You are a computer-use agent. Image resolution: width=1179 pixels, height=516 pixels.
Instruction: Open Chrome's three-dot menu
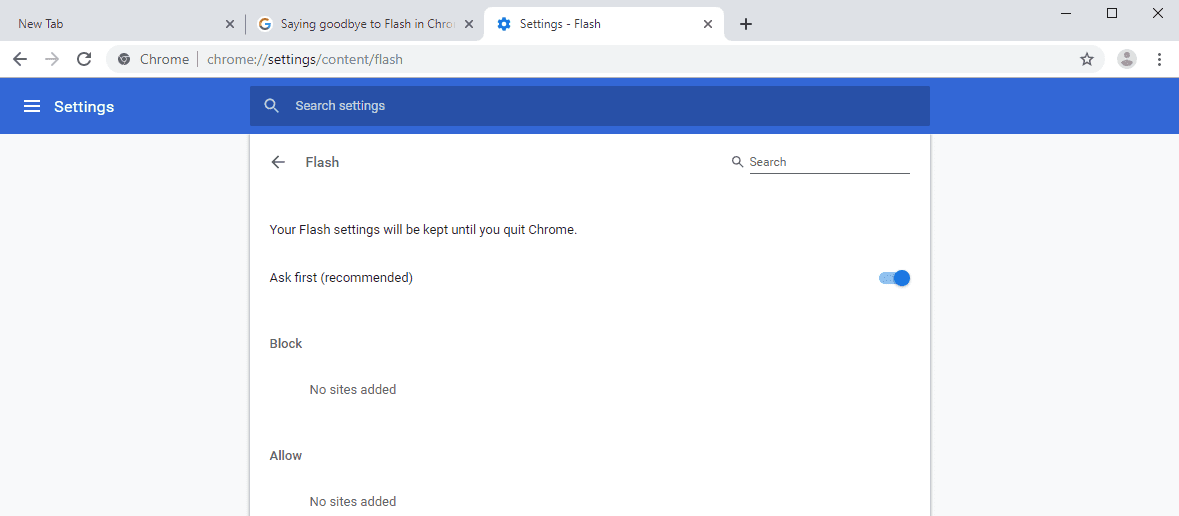click(x=1159, y=59)
